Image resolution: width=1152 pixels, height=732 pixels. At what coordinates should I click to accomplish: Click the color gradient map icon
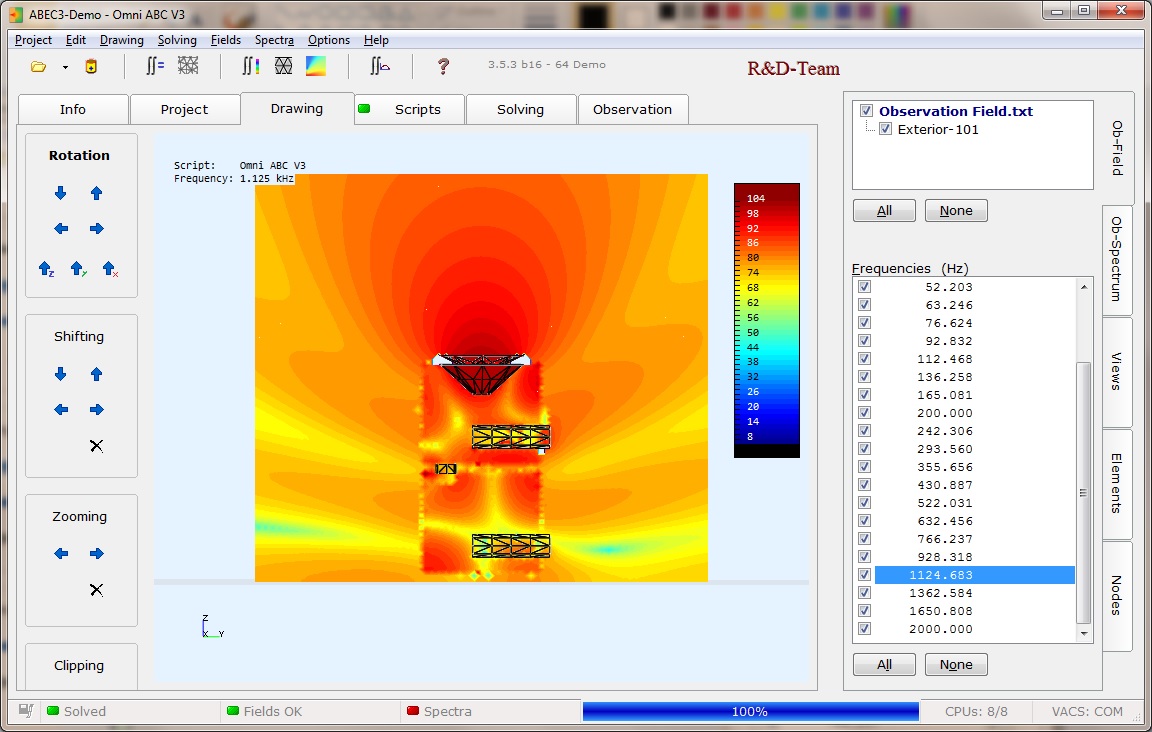click(x=316, y=66)
